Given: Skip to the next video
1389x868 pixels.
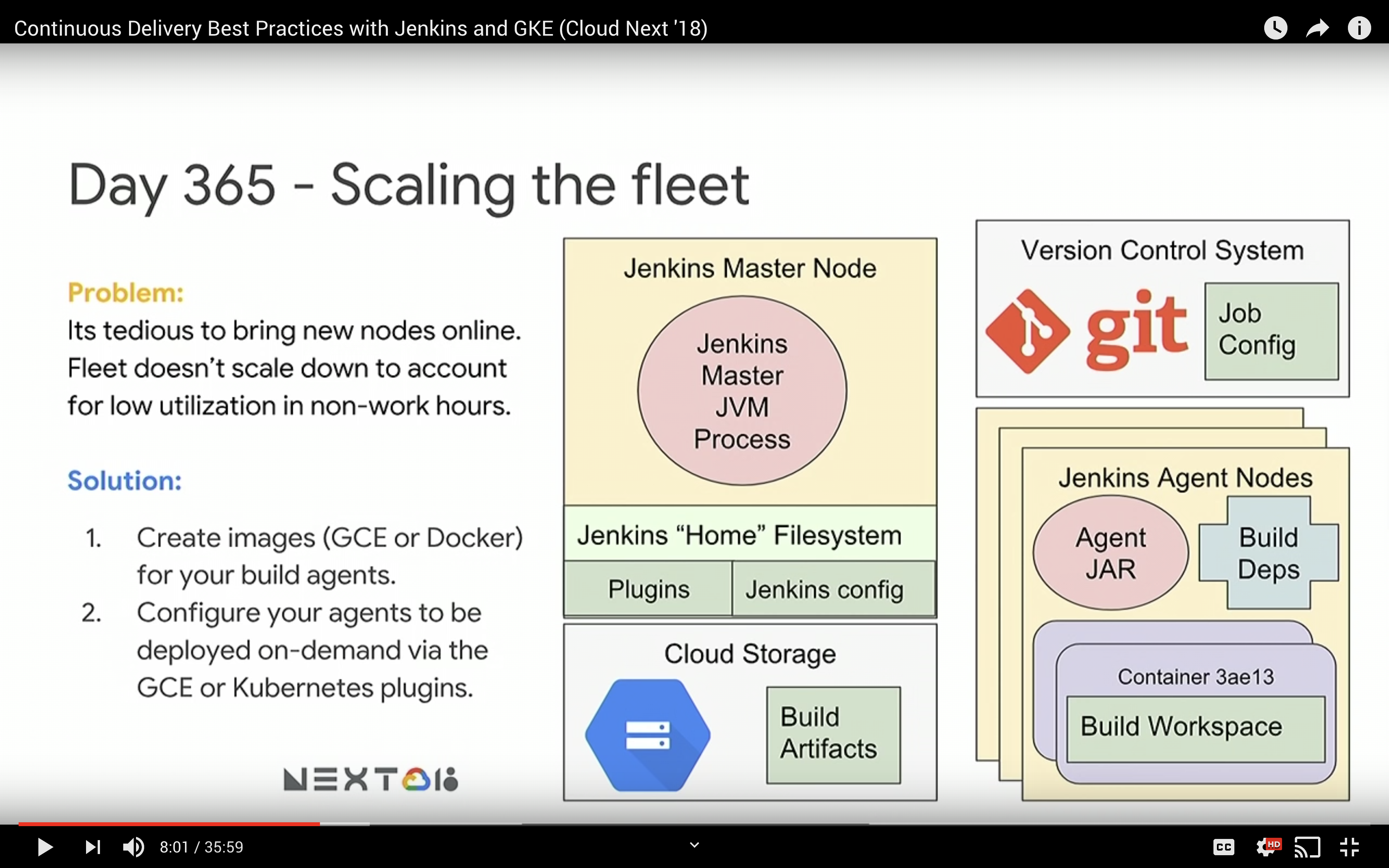Looking at the screenshot, I should point(93,847).
